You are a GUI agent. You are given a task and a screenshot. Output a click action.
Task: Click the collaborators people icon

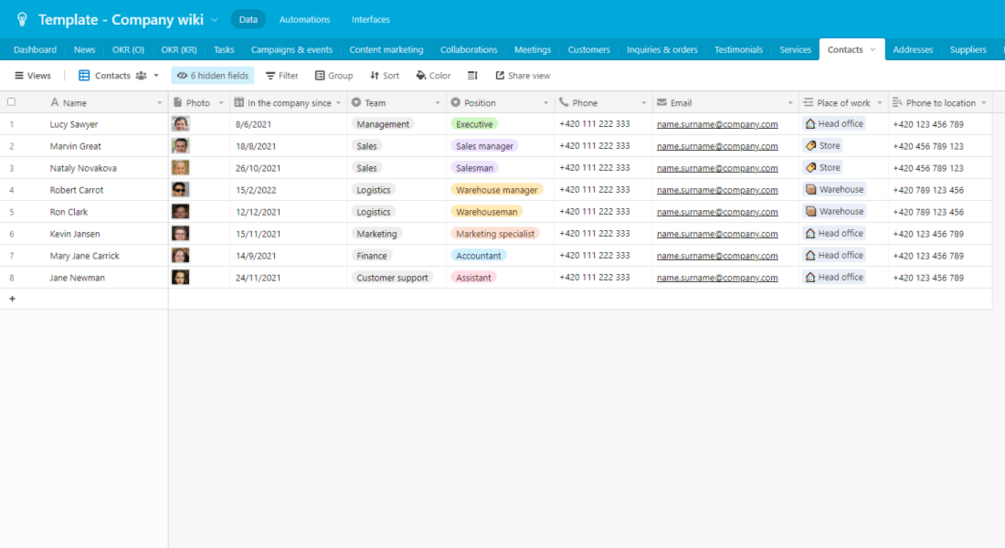click(141, 76)
